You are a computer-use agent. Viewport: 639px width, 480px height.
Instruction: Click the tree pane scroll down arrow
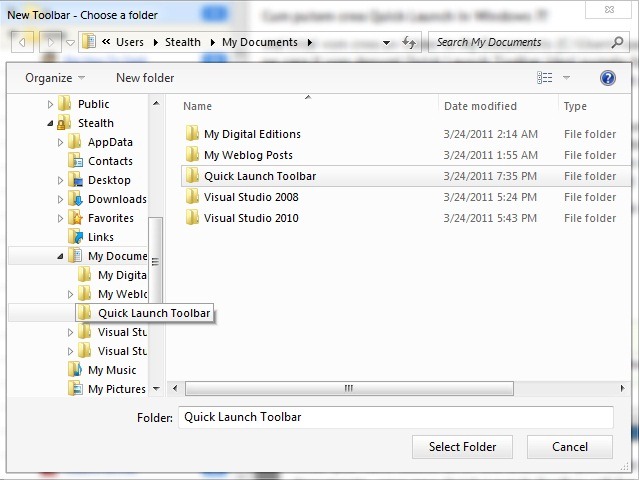coord(156,389)
